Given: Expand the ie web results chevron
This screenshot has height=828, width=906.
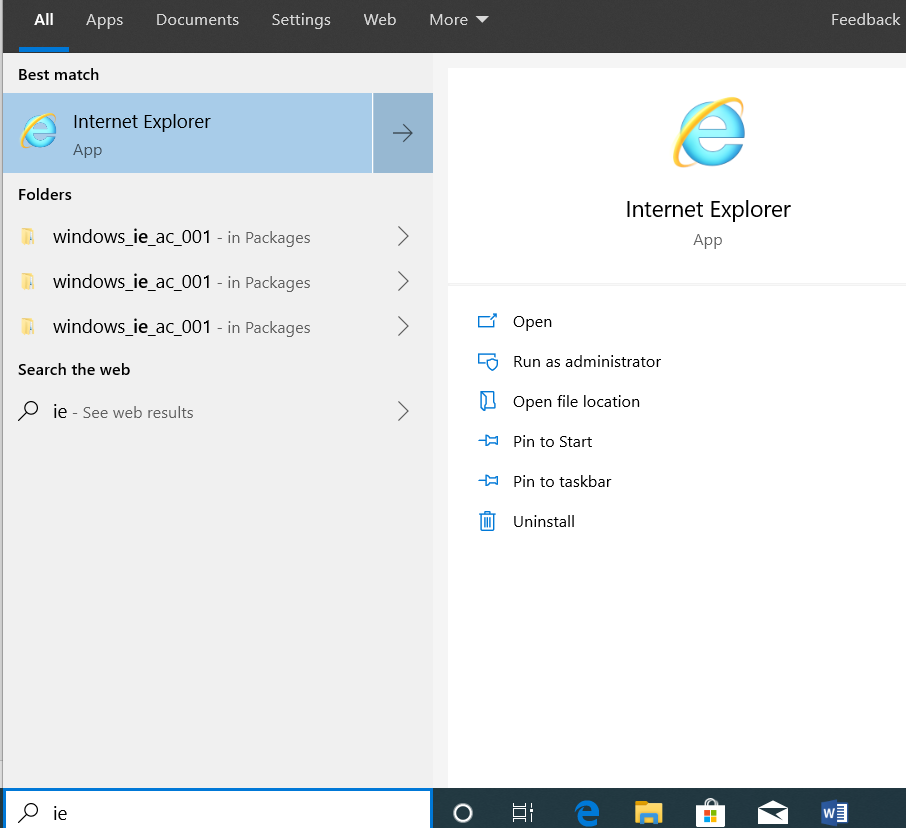Looking at the screenshot, I should click(x=403, y=411).
